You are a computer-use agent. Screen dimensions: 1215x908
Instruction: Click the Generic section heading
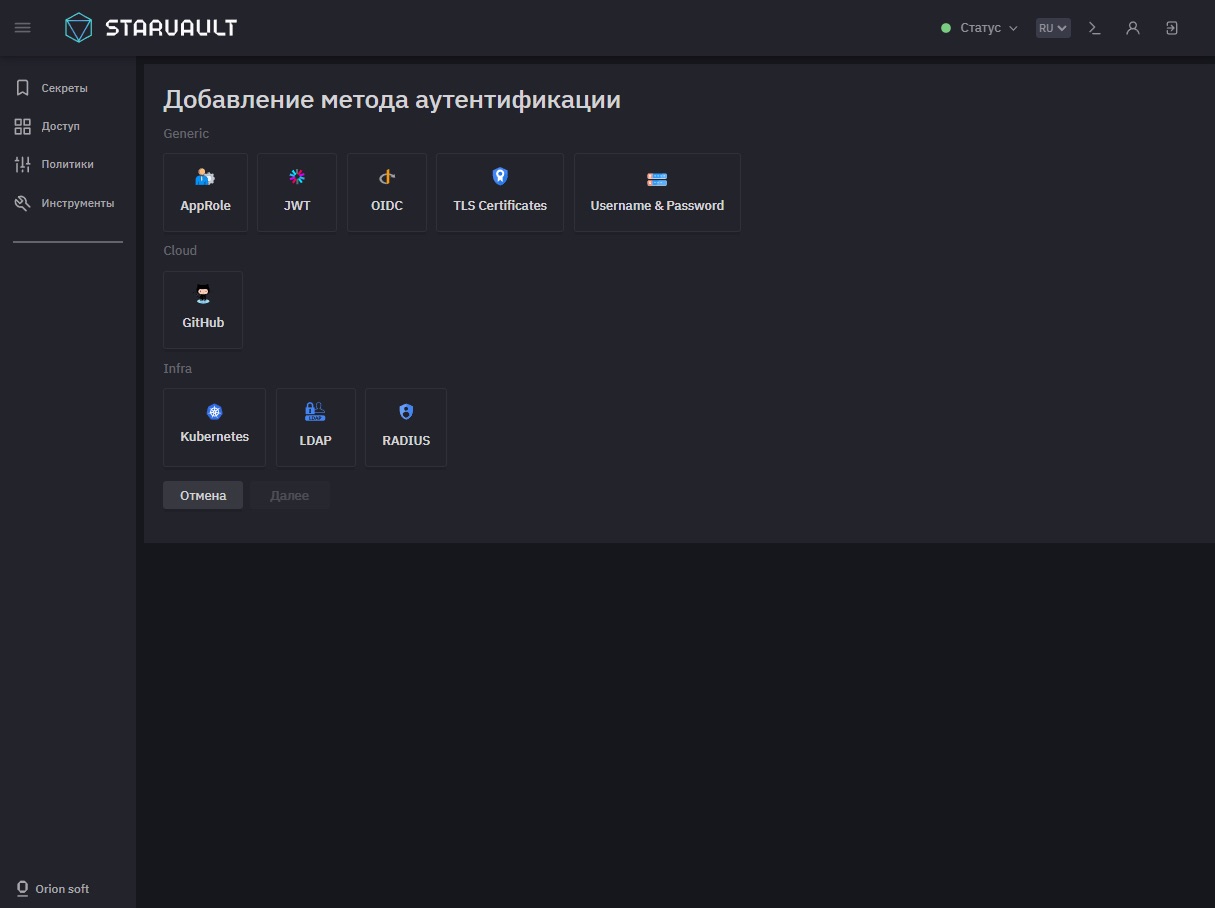coord(186,133)
